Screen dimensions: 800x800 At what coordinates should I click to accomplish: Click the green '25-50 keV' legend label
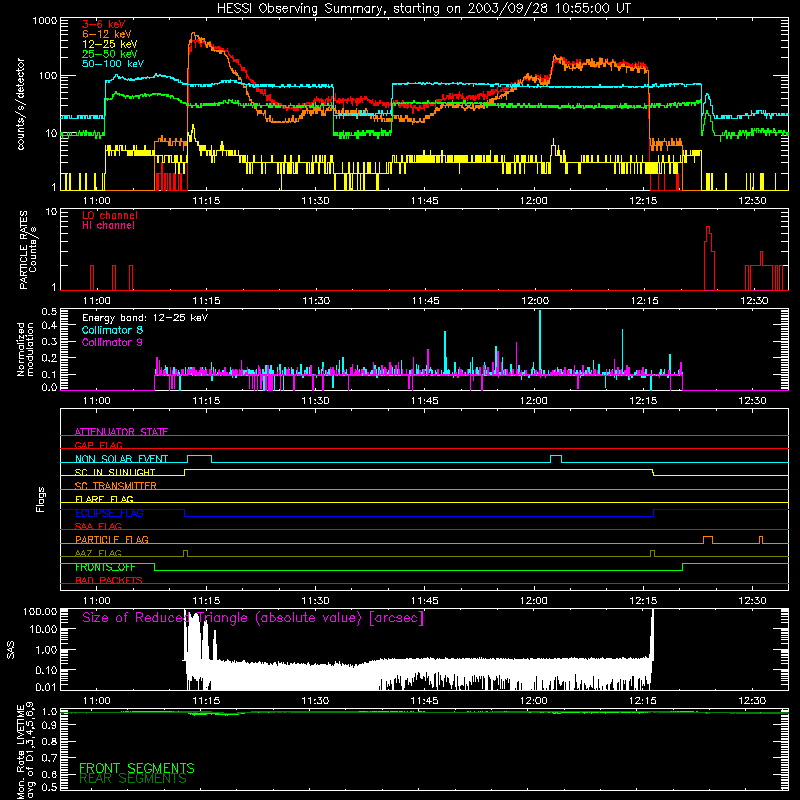tap(110, 54)
